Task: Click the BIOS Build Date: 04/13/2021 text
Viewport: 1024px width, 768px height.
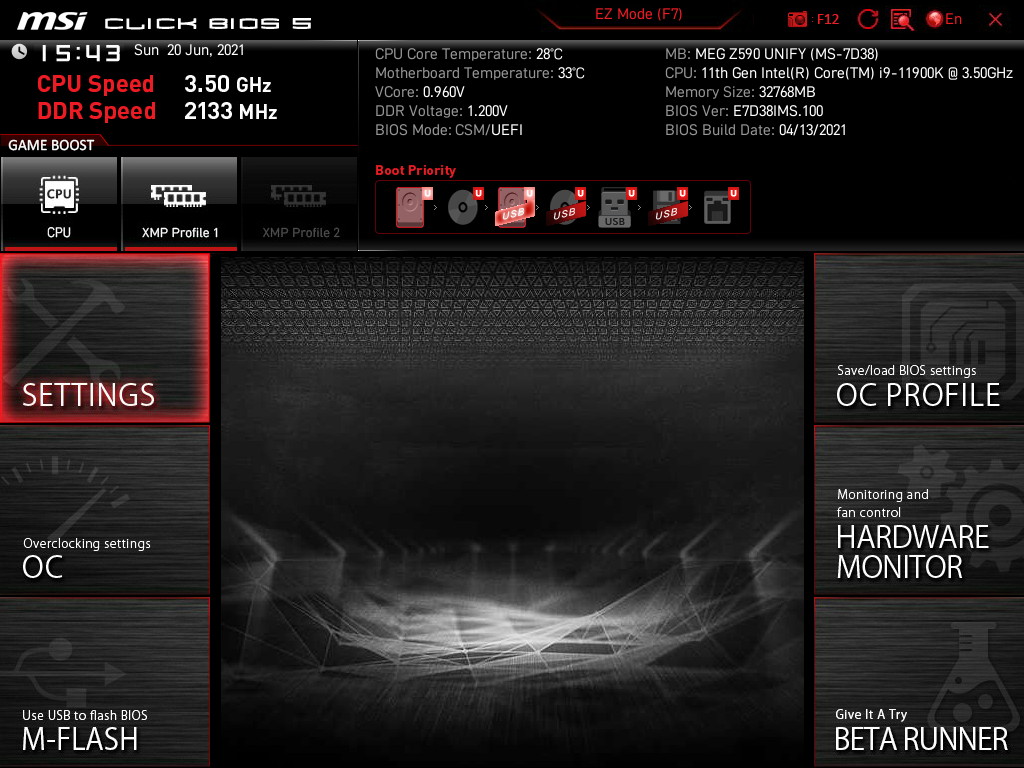Action: point(756,130)
